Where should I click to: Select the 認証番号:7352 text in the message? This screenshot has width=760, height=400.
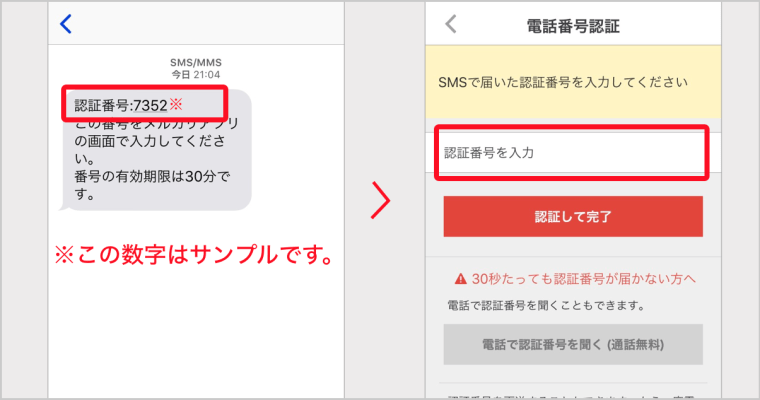point(121,105)
